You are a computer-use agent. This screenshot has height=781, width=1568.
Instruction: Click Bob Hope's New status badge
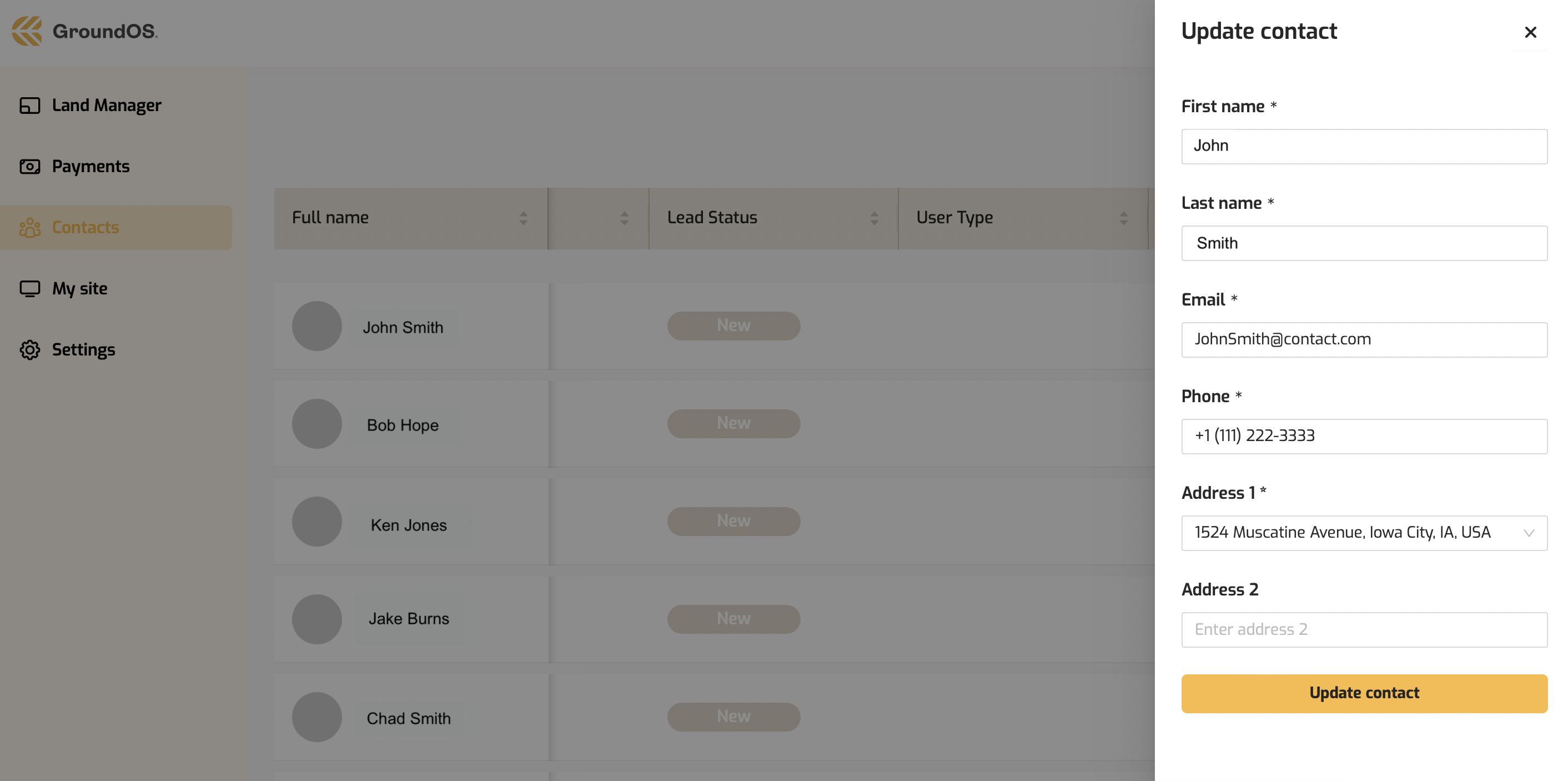point(733,424)
